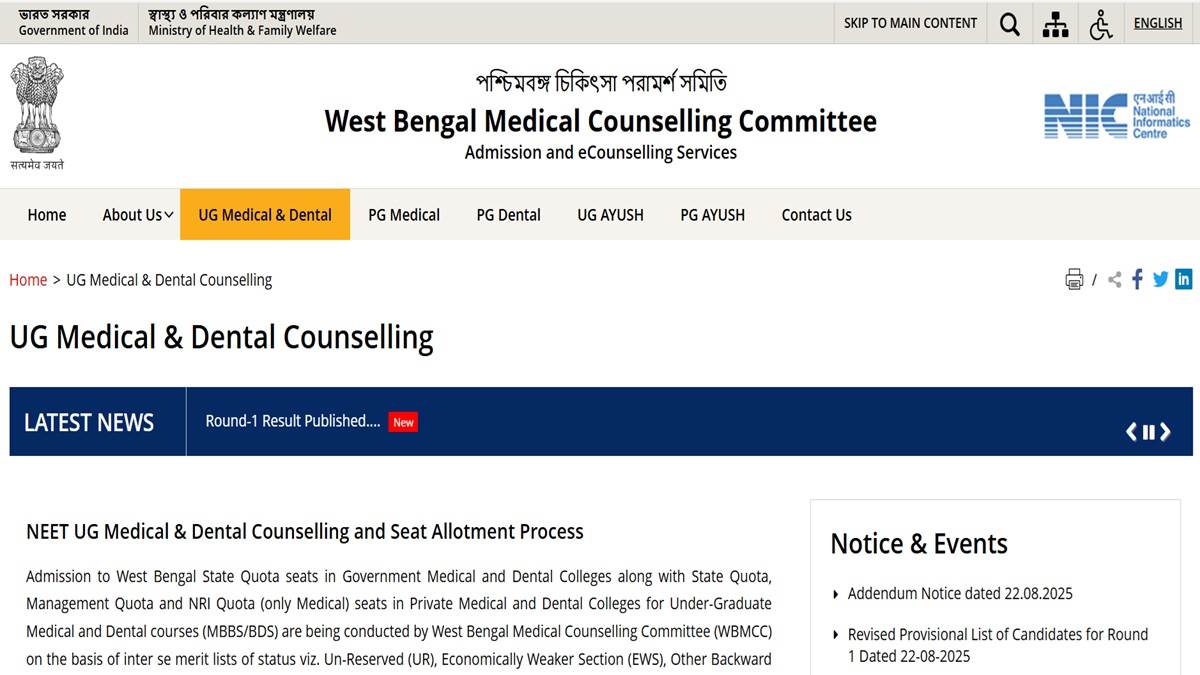Click Home in the breadcrumb
This screenshot has width=1200, height=675.
point(28,280)
